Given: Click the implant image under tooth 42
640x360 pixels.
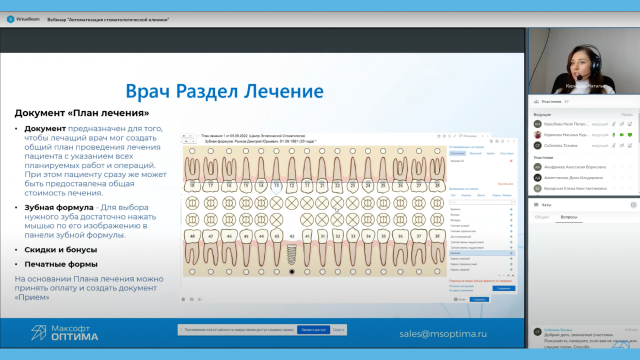Looking at the screenshot, I should [x=291, y=255].
